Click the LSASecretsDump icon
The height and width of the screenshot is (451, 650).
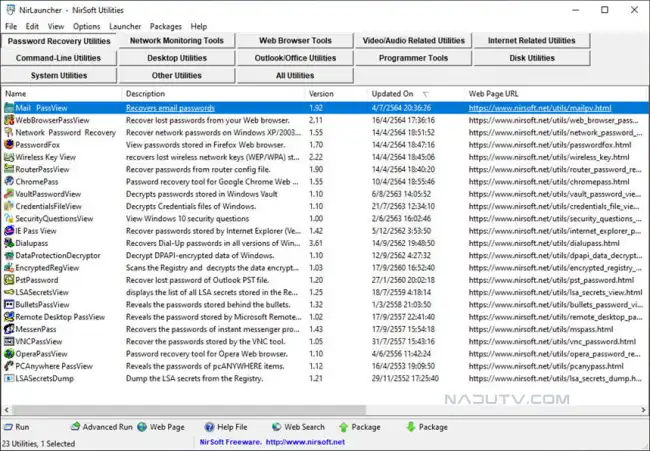pyautogui.click(x=9, y=378)
